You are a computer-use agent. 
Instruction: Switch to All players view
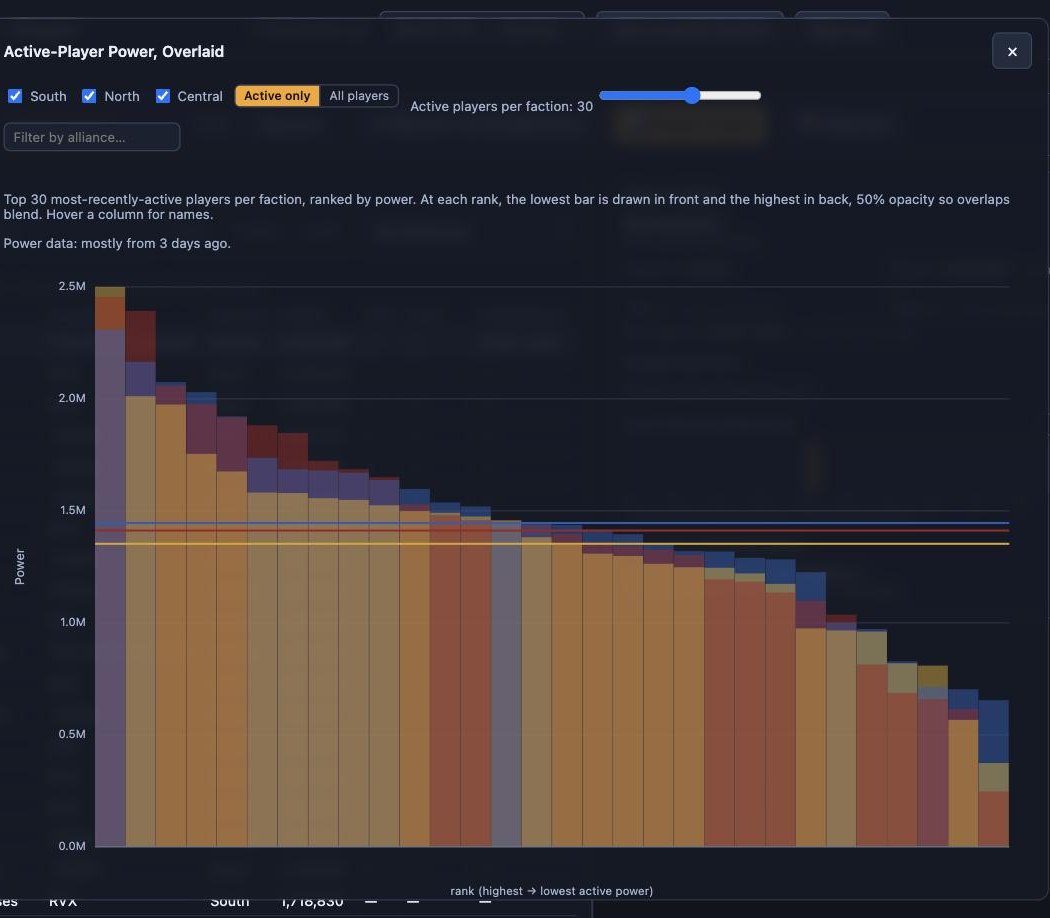click(x=359, y=96)
